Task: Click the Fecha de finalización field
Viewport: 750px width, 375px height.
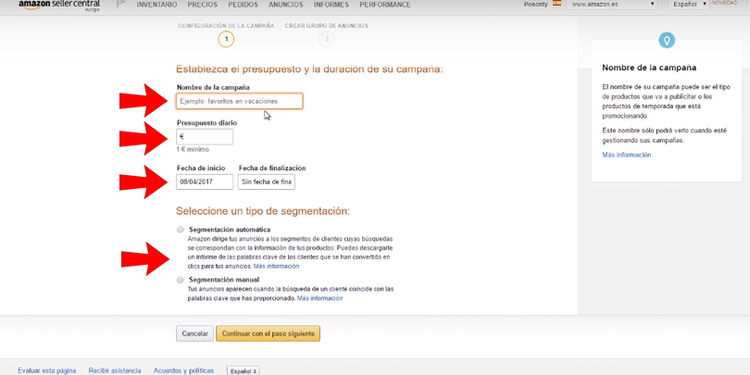Action: (x=267, y=182)
